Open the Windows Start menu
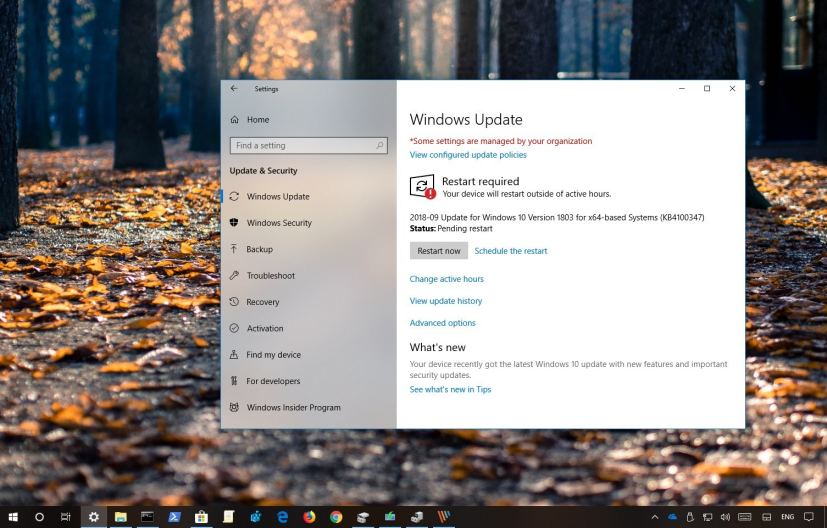Viewport: 827px width, 528px height. 13,517
